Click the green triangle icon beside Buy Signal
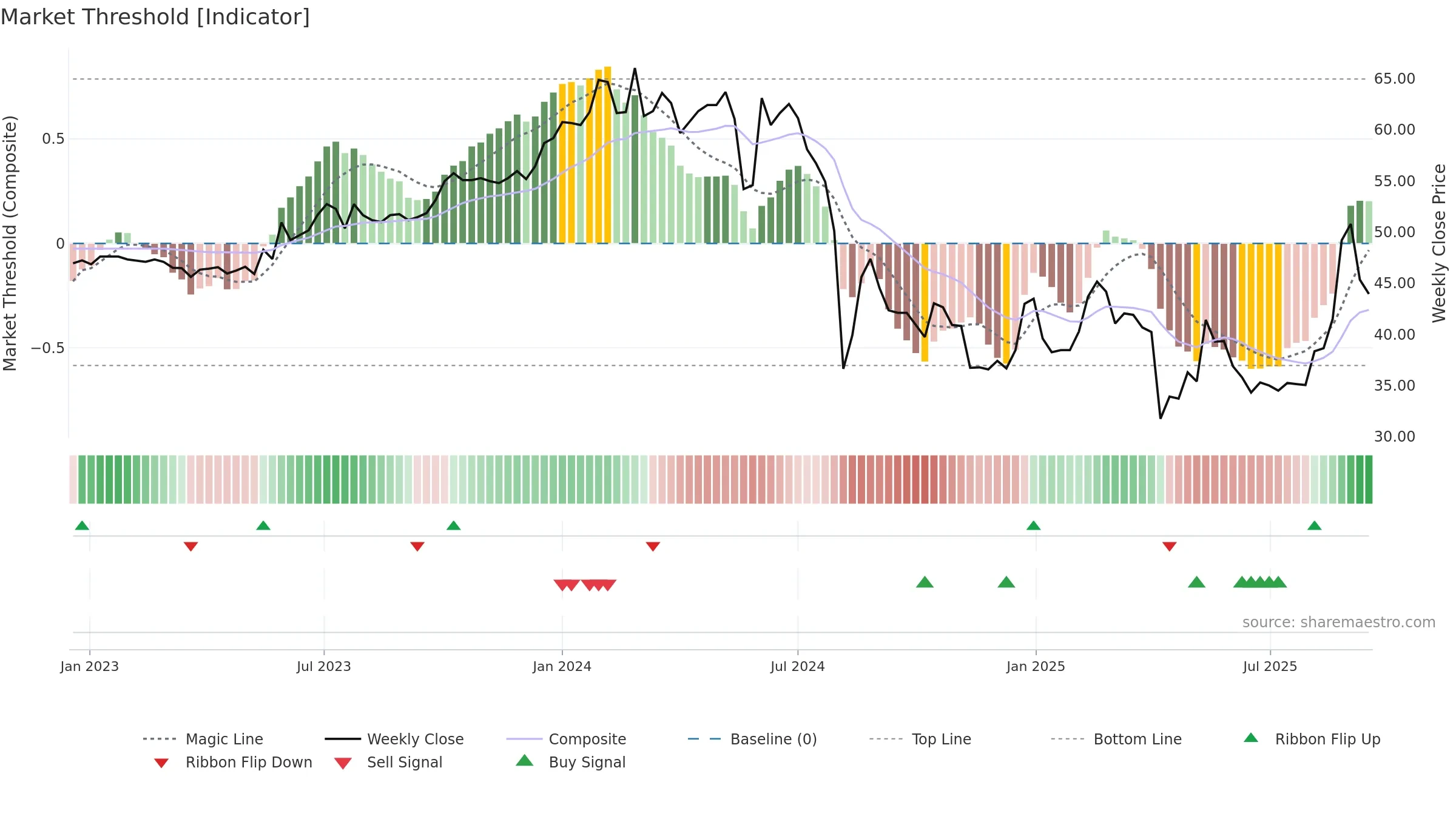 524,760
